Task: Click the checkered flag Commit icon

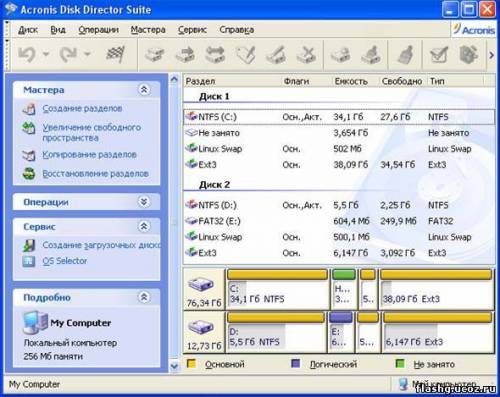Action: pos(115,54)
